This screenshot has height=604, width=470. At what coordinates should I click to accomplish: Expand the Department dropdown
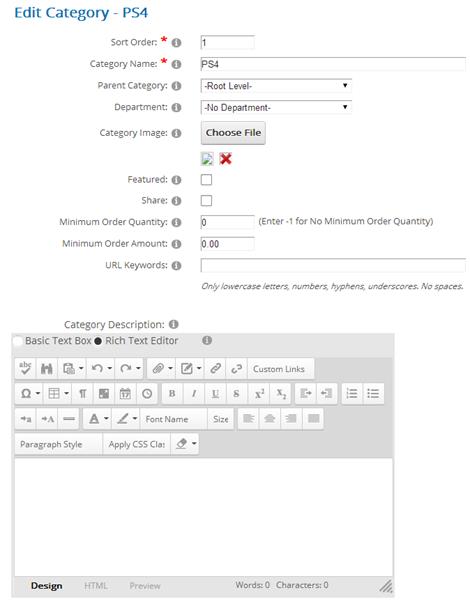[x=276, y=107]
